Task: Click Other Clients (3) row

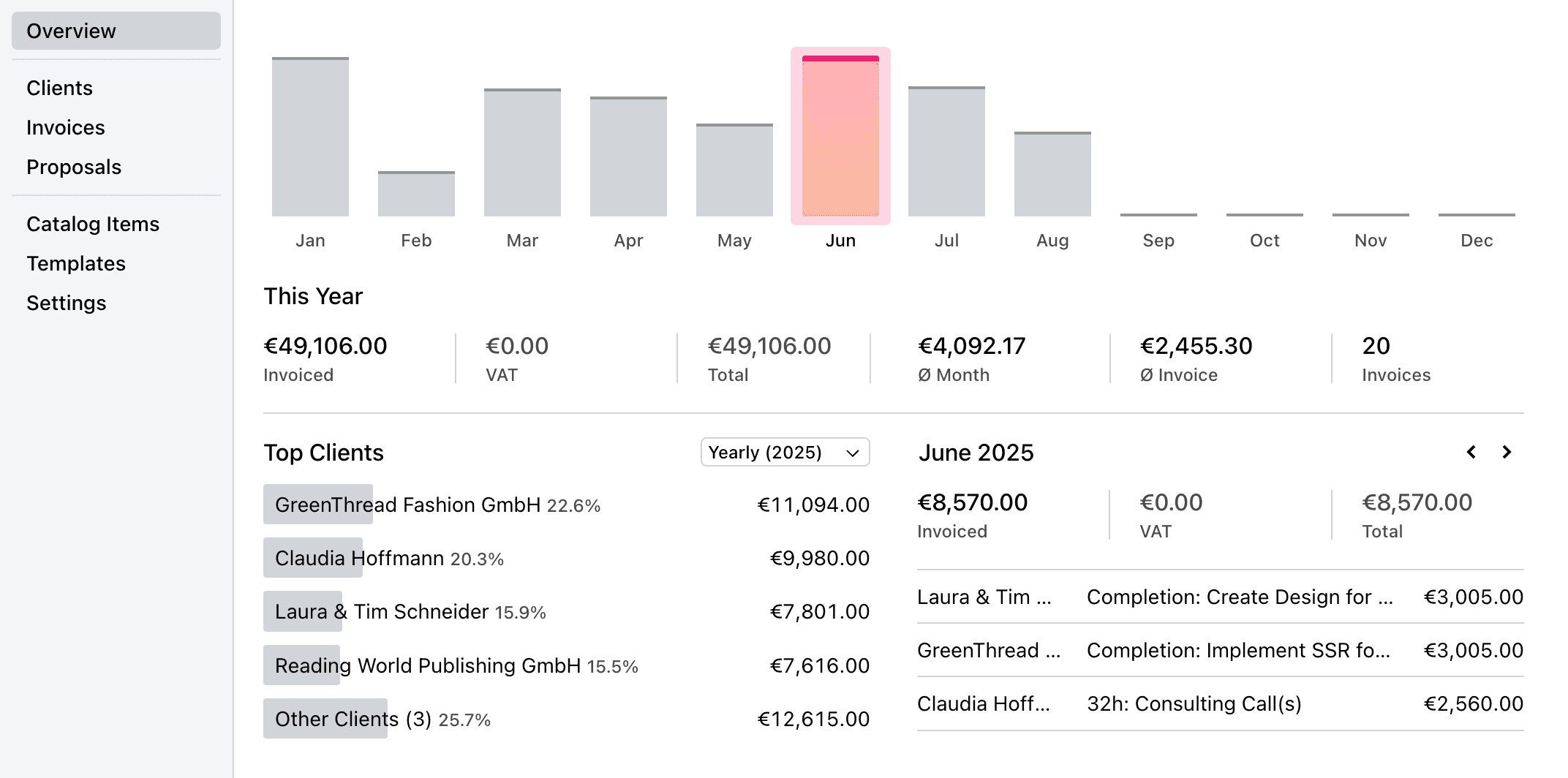Action: pyautogui.click(x=566, y=720)
